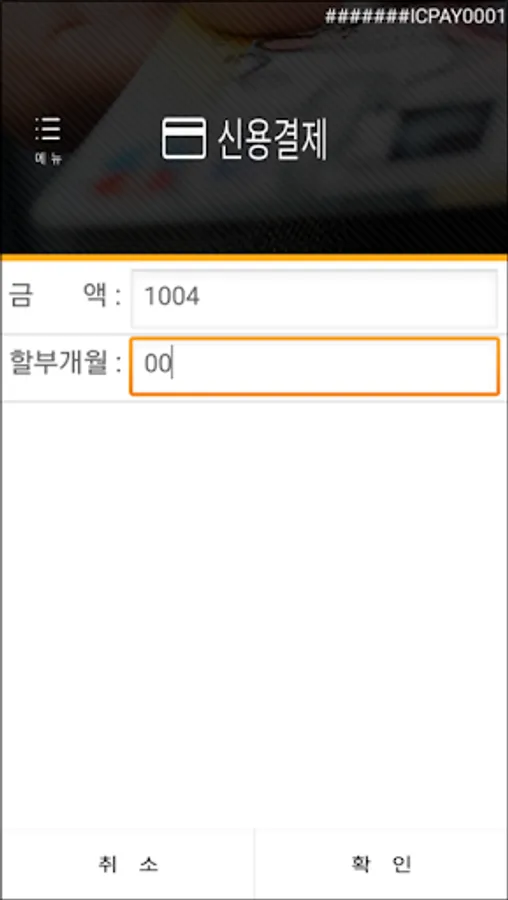508x900 pixels.
Task: Click the ####### masked prefix in the top bar
Action: click(x=367, y=17)
